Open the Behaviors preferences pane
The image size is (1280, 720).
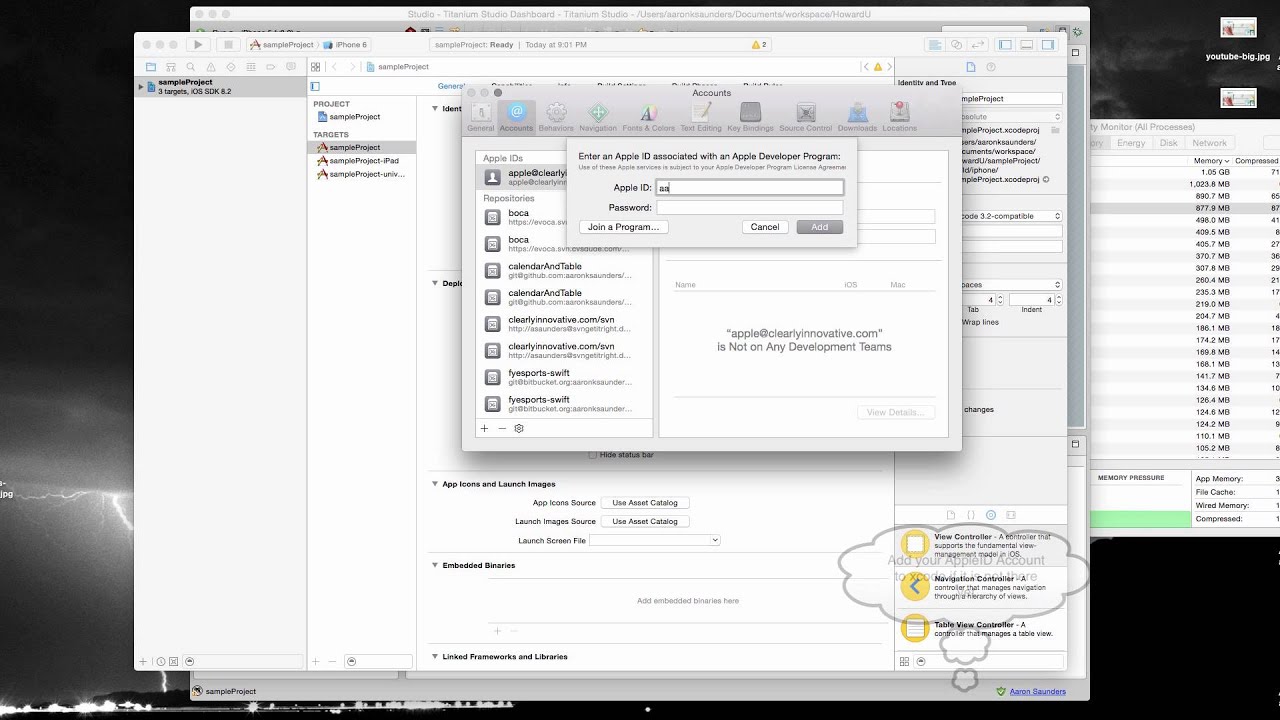coord(556,117)
